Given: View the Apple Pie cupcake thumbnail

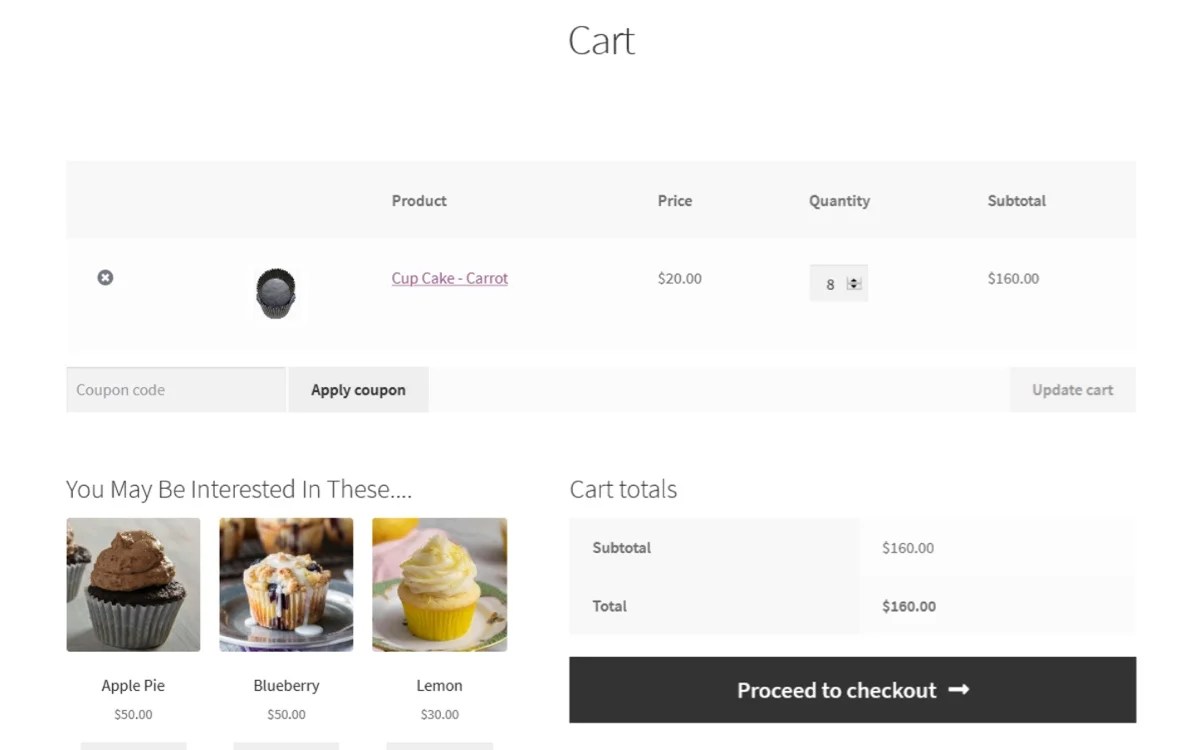Looking at the screenshot, I should (x=132, y=584).
